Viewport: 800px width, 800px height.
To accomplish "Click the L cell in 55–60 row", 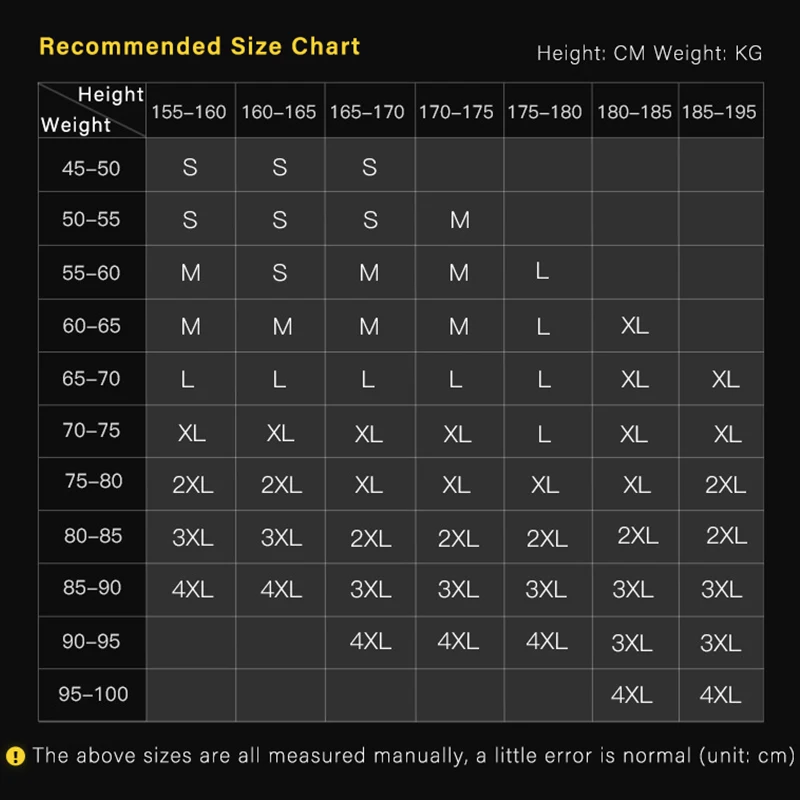I will [x=542, y=270].
